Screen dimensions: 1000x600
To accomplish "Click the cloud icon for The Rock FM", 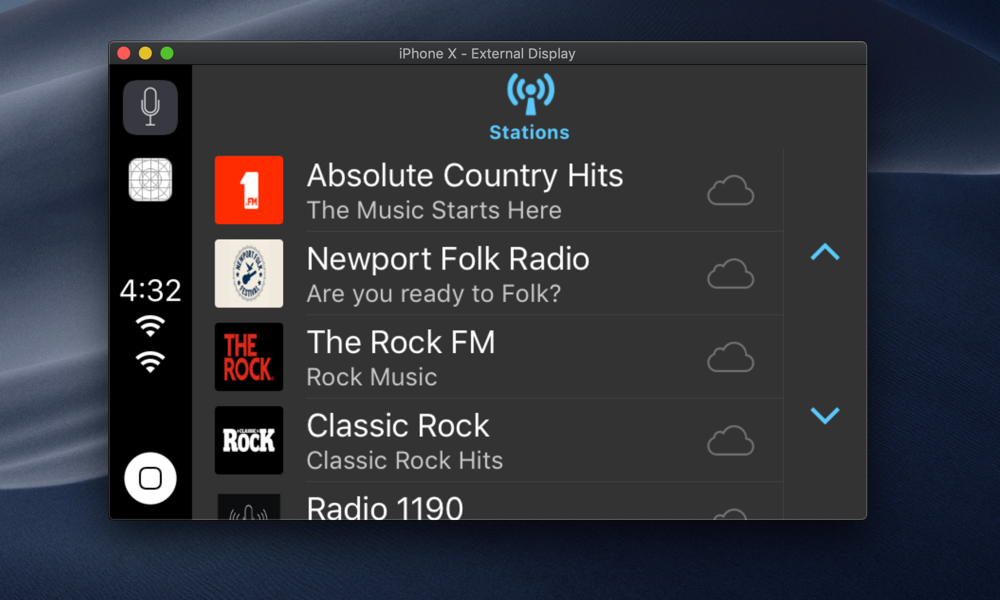I will coord(730,357).
